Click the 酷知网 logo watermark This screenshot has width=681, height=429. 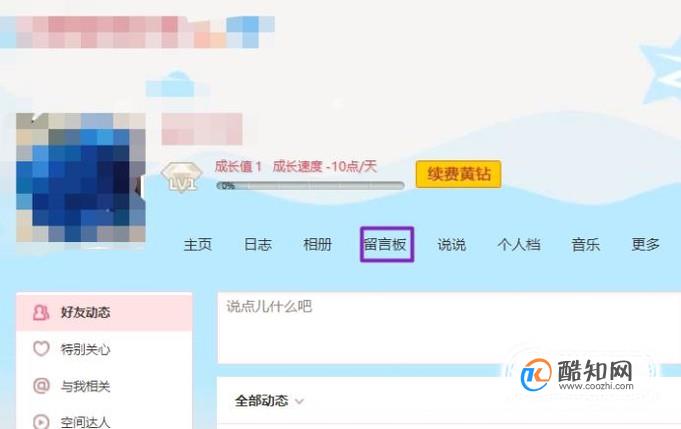click(x=577, y=374)
